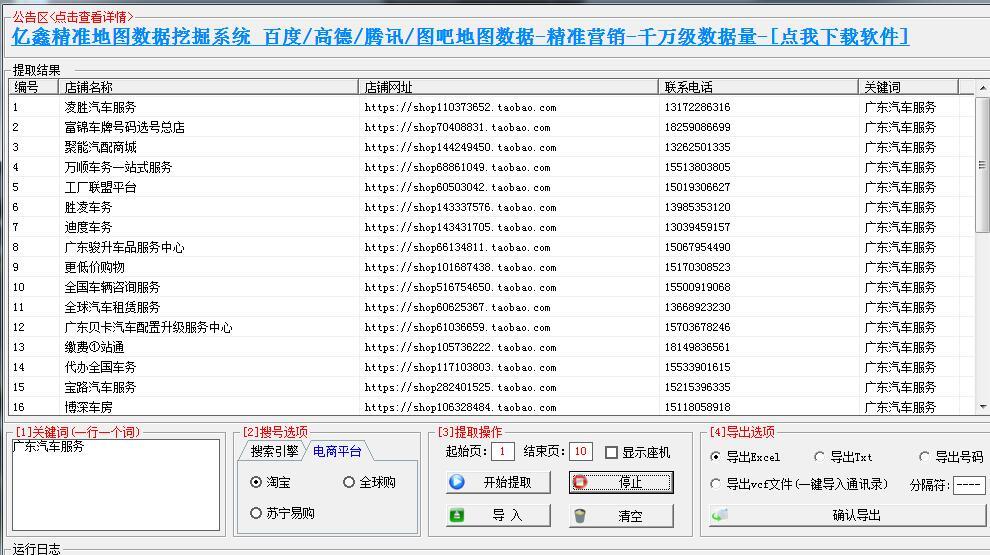
Task: Select the row 广东骏升车品服务中心
Action: point(492,248)
